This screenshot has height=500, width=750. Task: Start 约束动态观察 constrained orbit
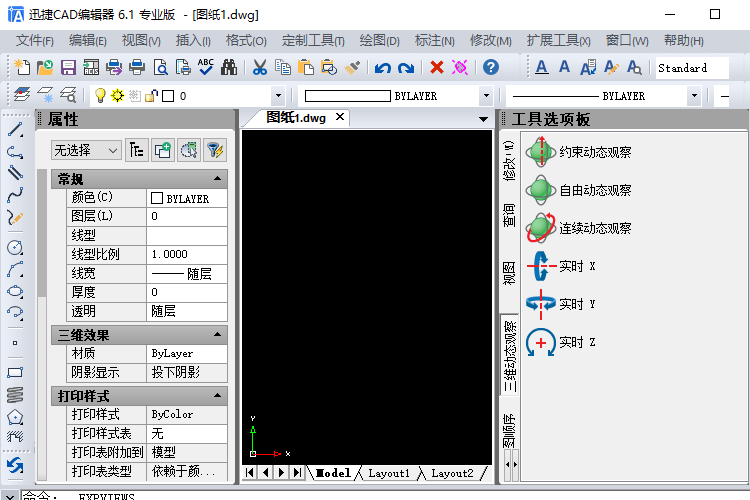[x=579, y=152]
